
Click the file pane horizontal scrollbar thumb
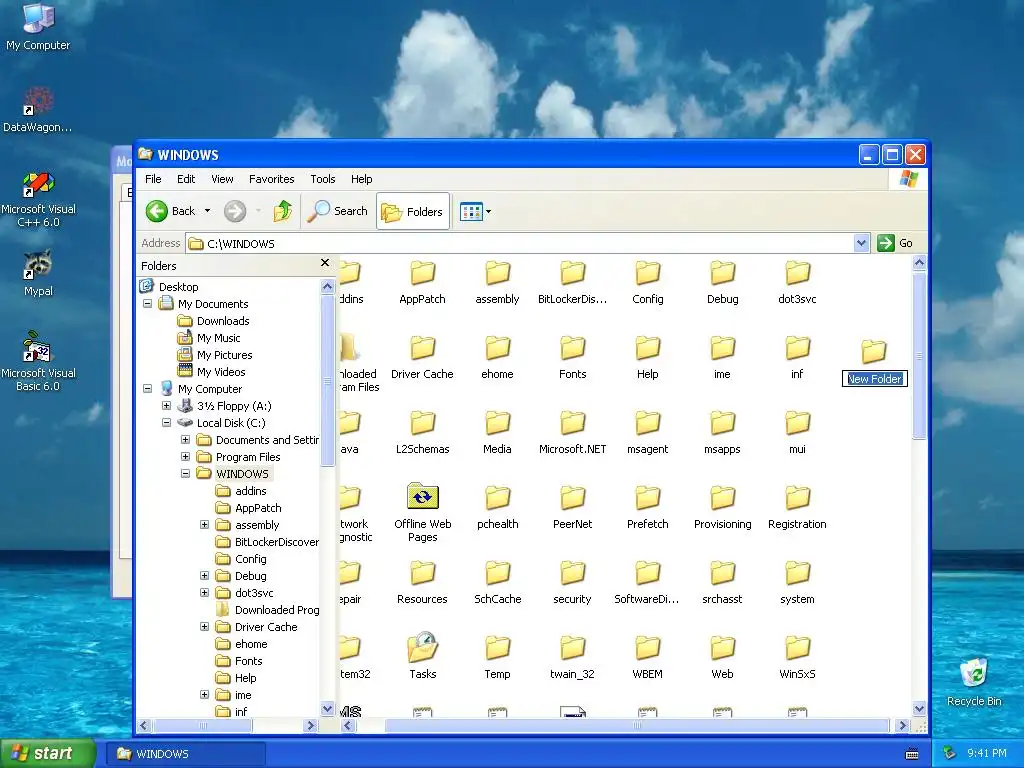point(637,725)
